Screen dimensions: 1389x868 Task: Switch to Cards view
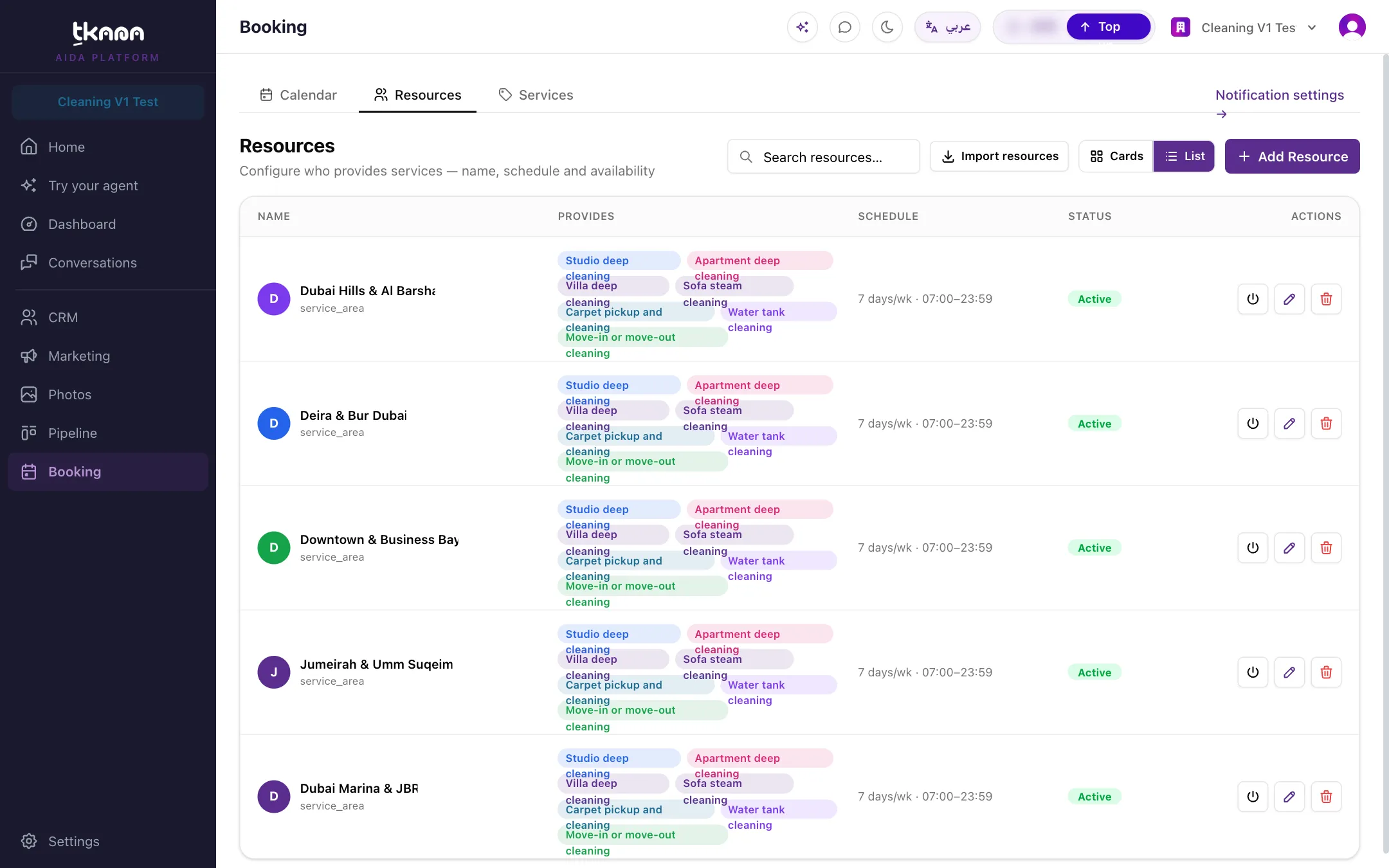[1116, 156]
